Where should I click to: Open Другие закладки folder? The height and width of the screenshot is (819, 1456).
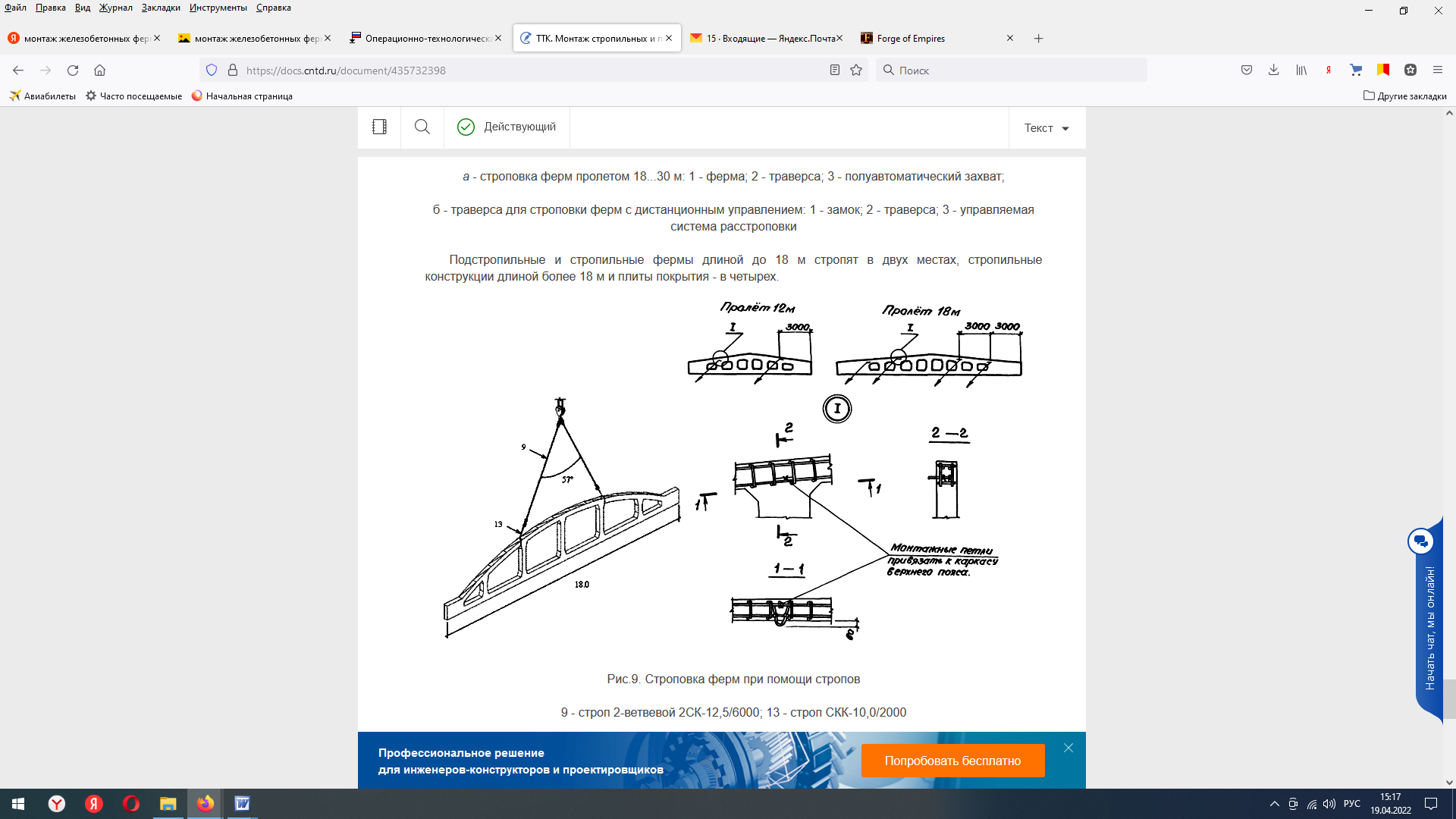pyautogui.click(x=1404, y=96)
